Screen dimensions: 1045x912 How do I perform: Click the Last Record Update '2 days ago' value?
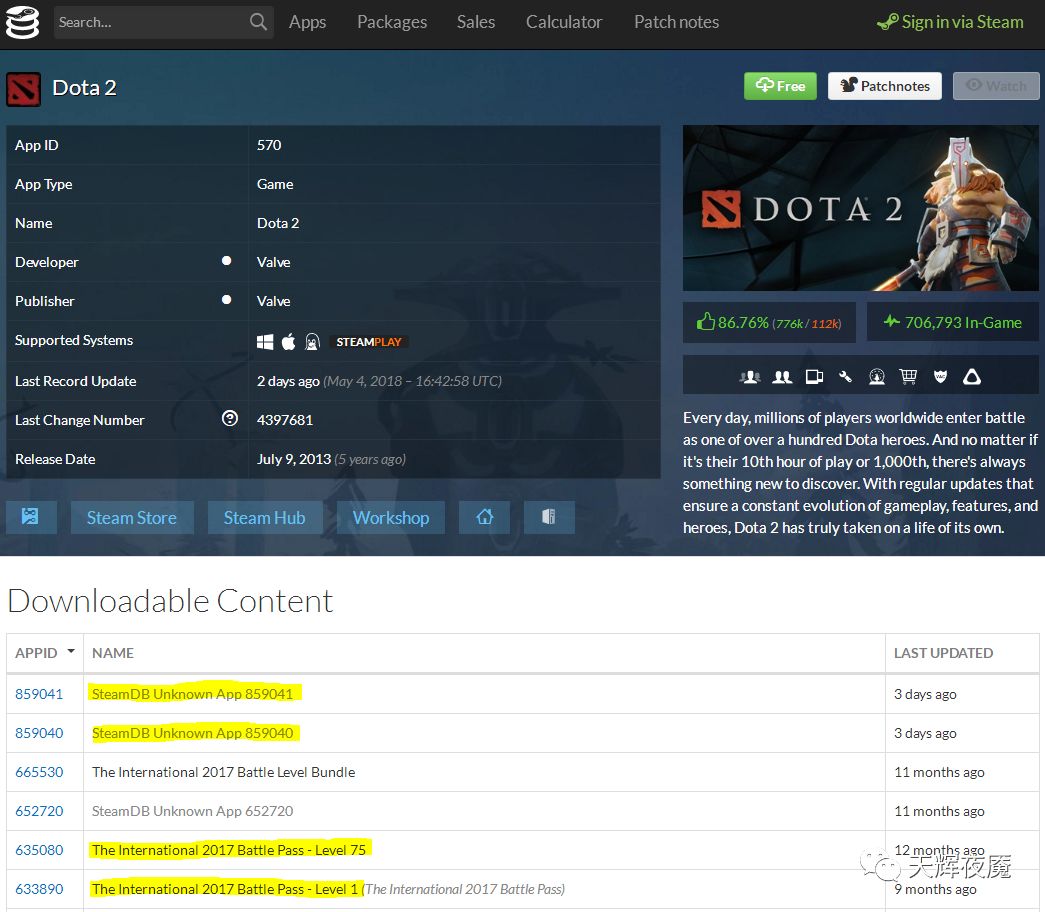(289, 381)
